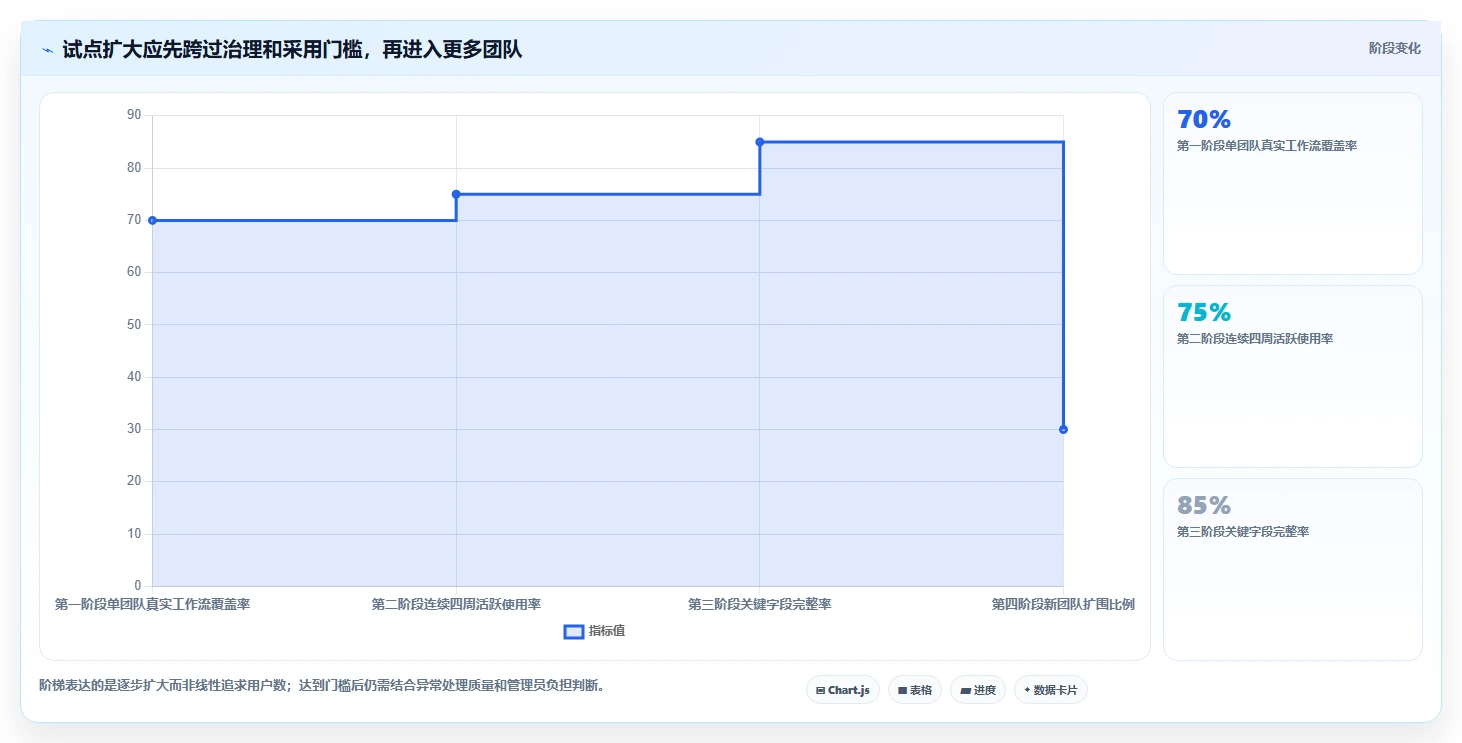This screenshot has width=1462, height=743.
Task: Click y-axis tick label 30
Action: (134, 429)
